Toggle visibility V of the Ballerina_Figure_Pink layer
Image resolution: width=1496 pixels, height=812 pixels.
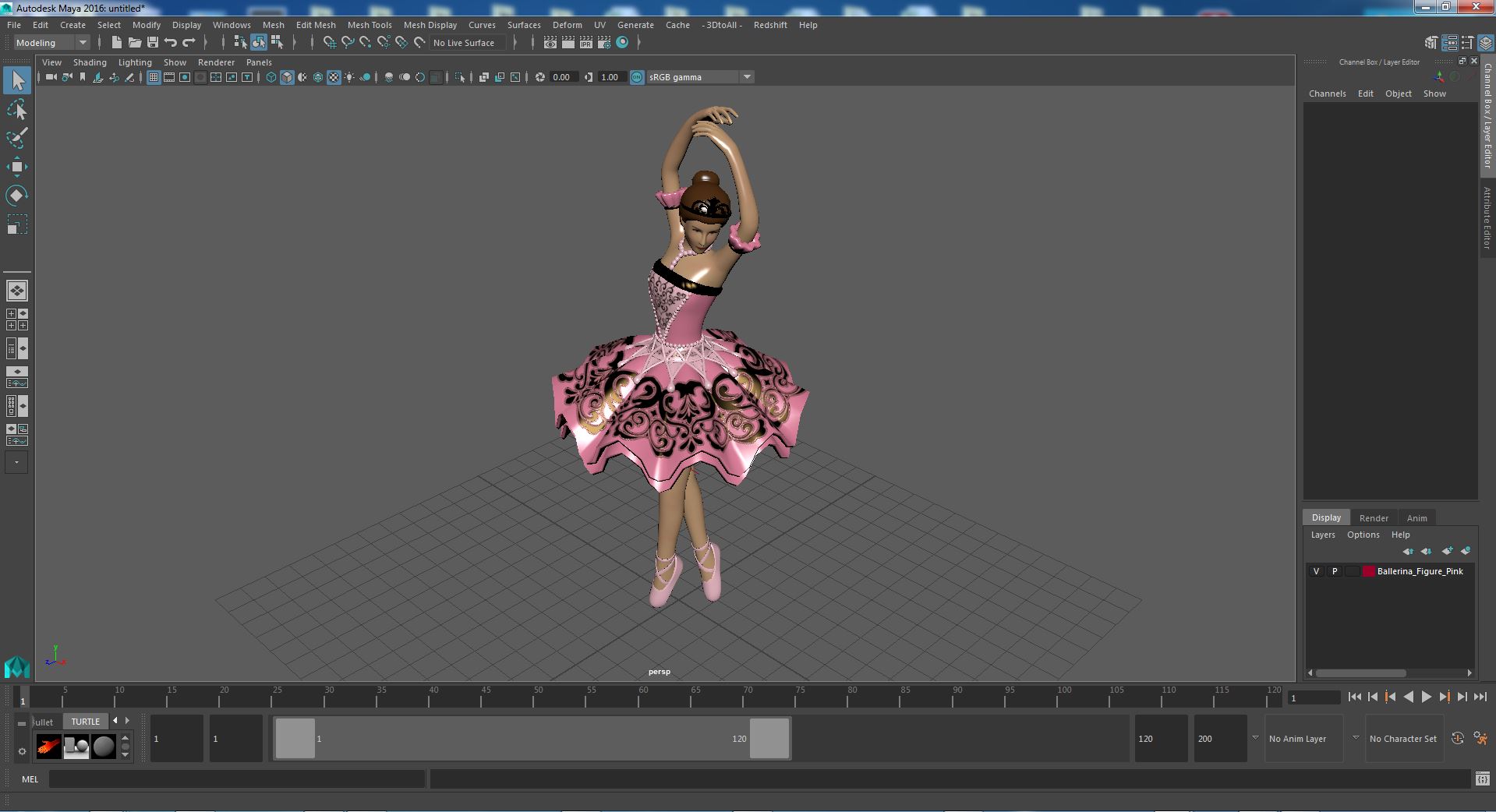1317,571
